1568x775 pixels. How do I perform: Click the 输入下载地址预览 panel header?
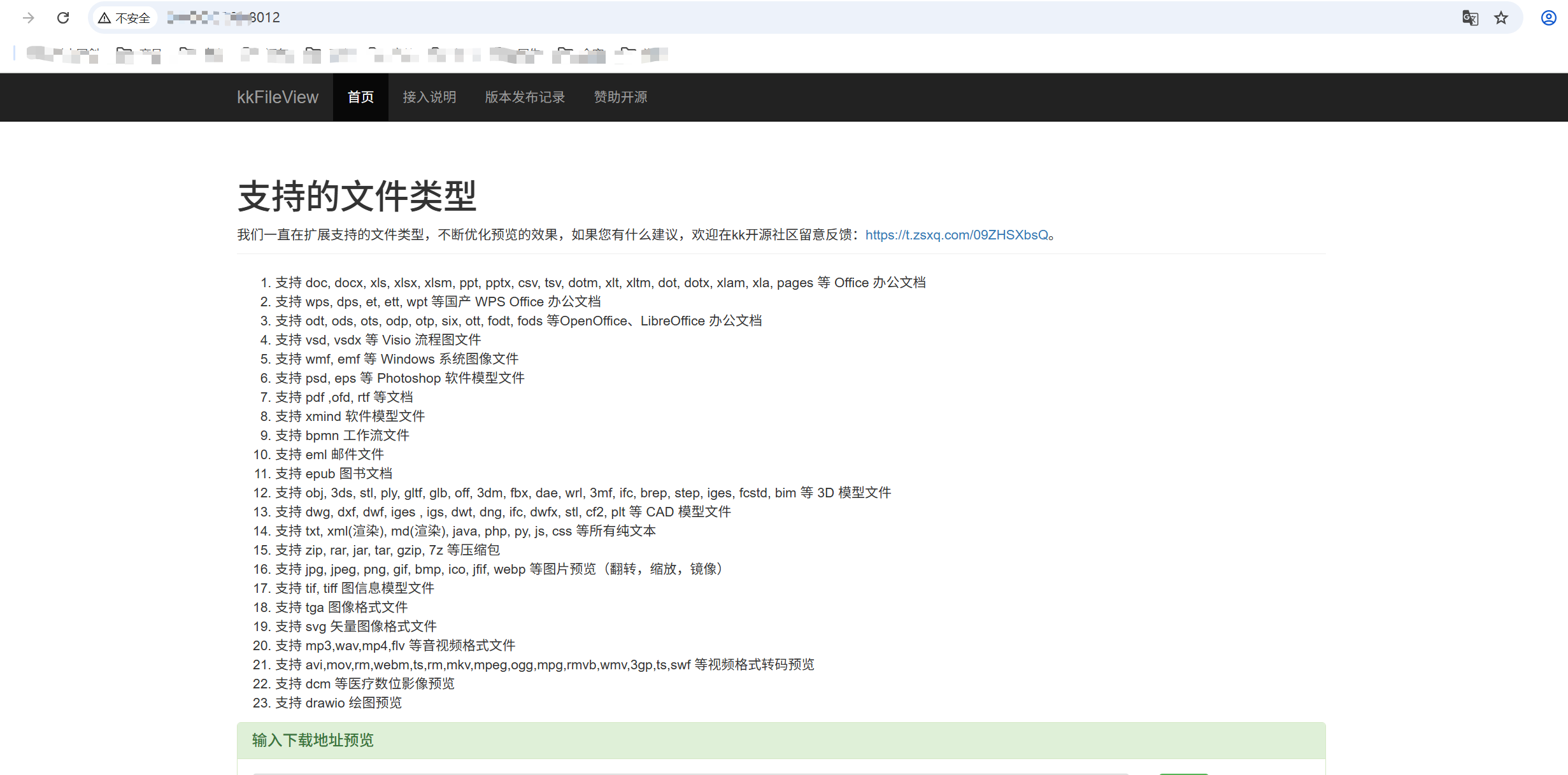click(781, 740)
